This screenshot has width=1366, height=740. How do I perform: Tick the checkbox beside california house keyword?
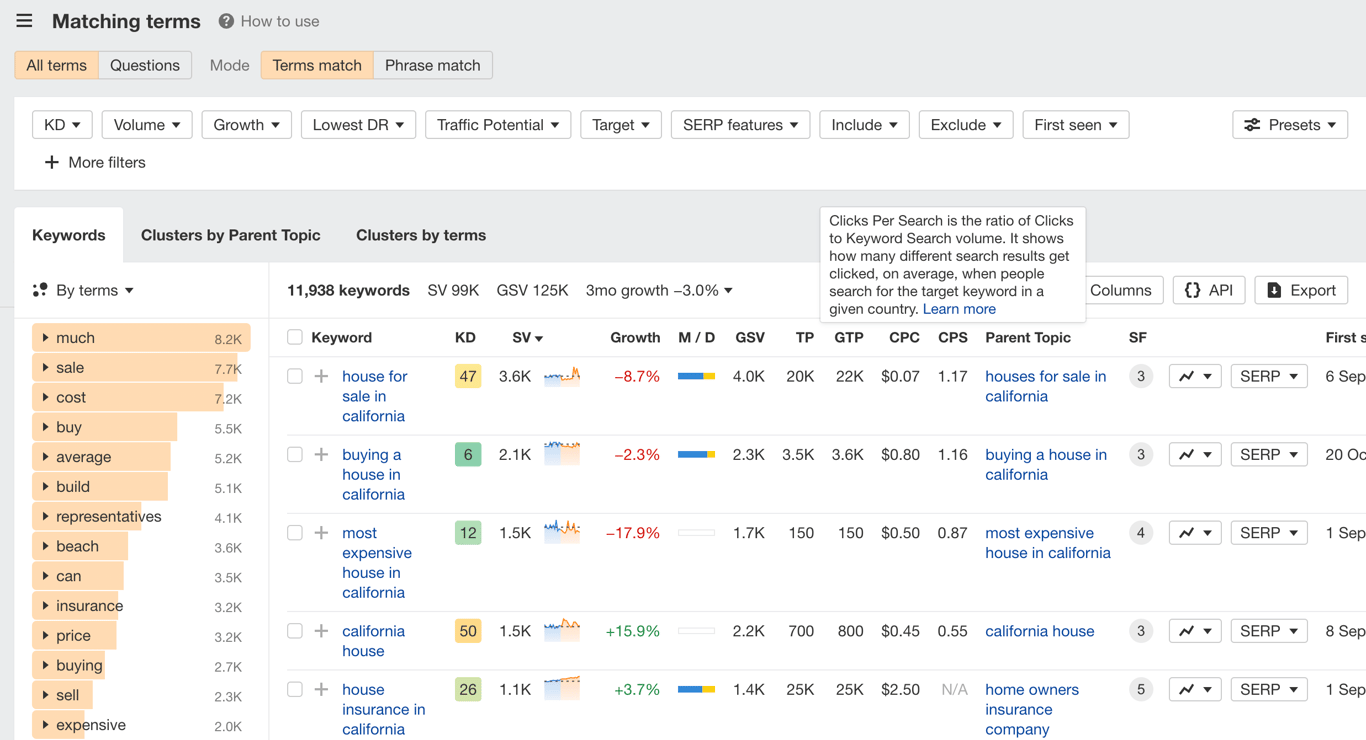(x=295, y=631)
